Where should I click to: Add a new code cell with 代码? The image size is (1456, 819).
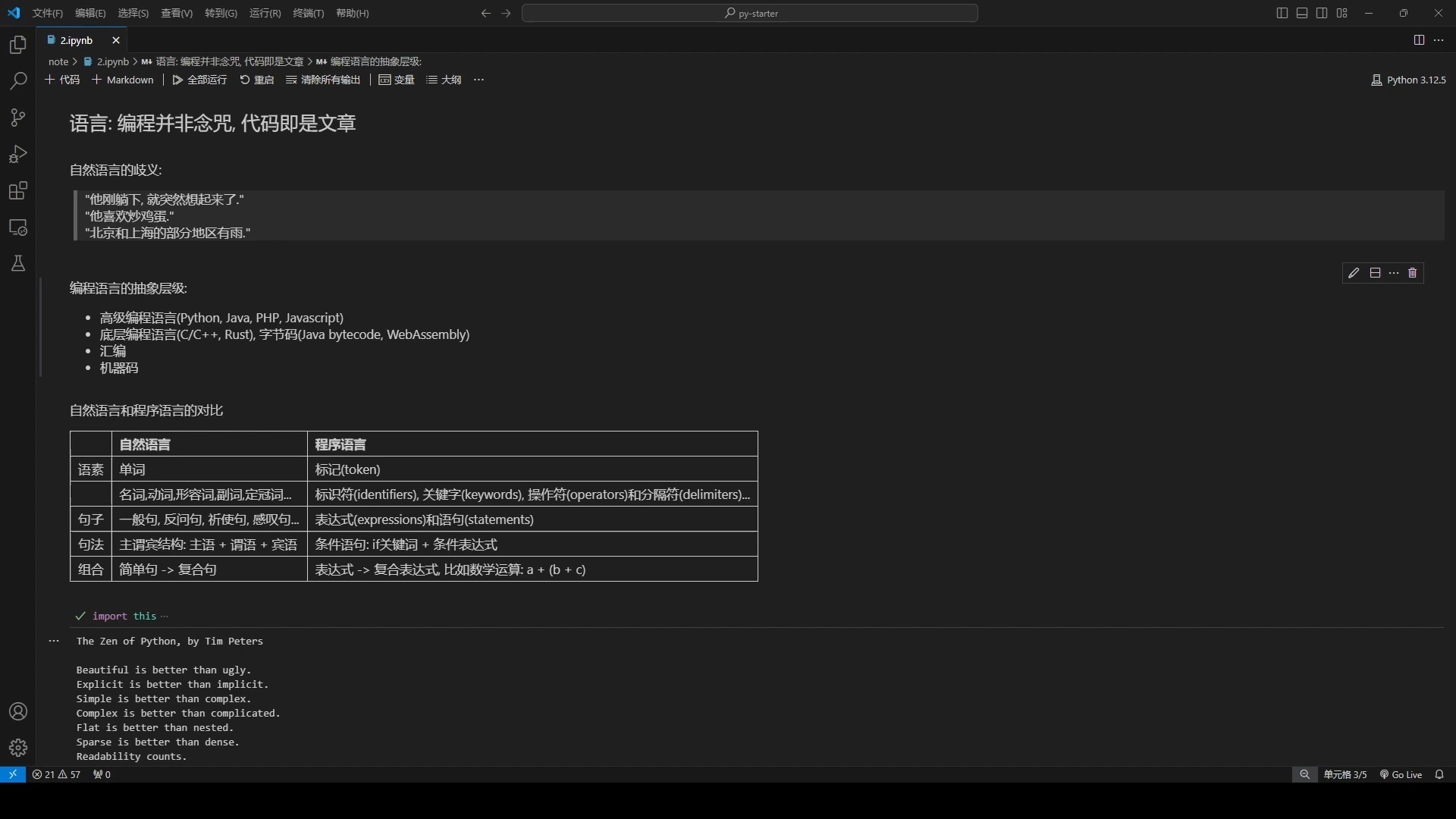62,80
